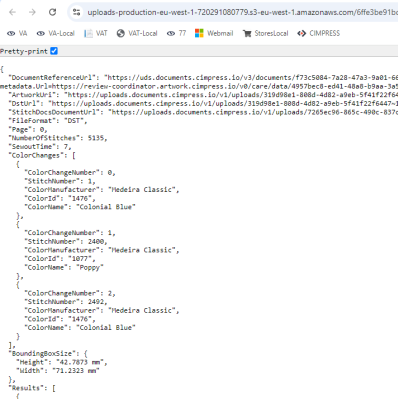Open the VA-Local bookmark

[56, 33]
